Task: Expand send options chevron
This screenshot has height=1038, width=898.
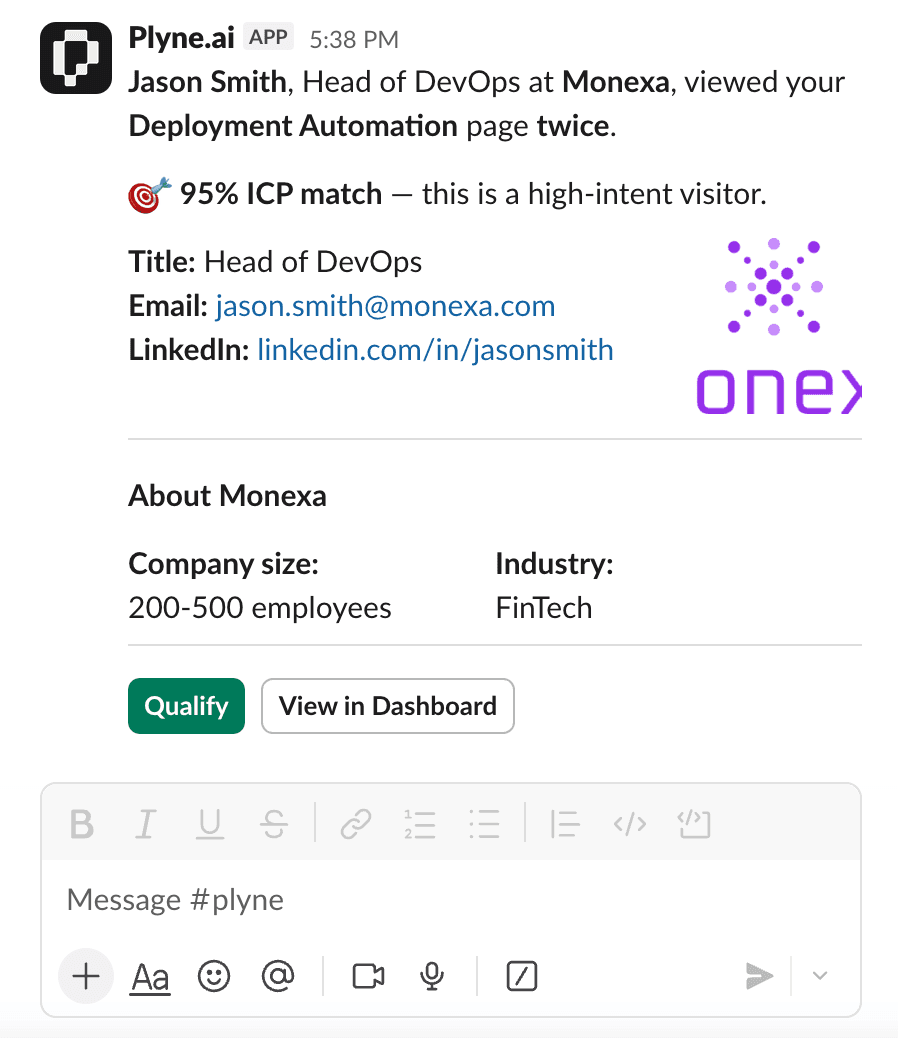Action: tap(820, 976)
